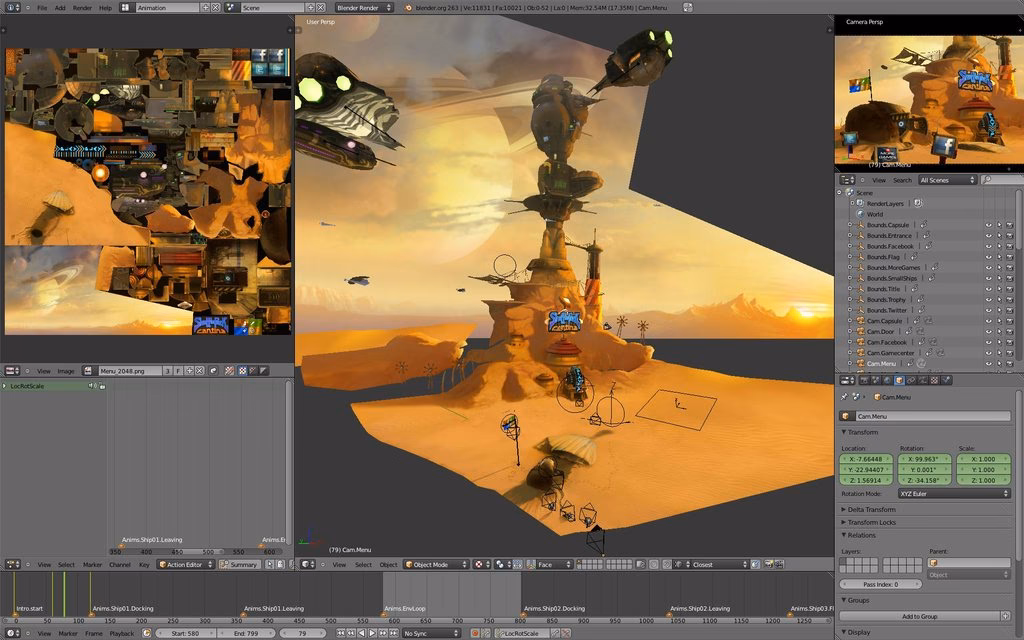Toggle selectability arrow for Cam.Gamecenter
1024x640 pixels.
999,353
